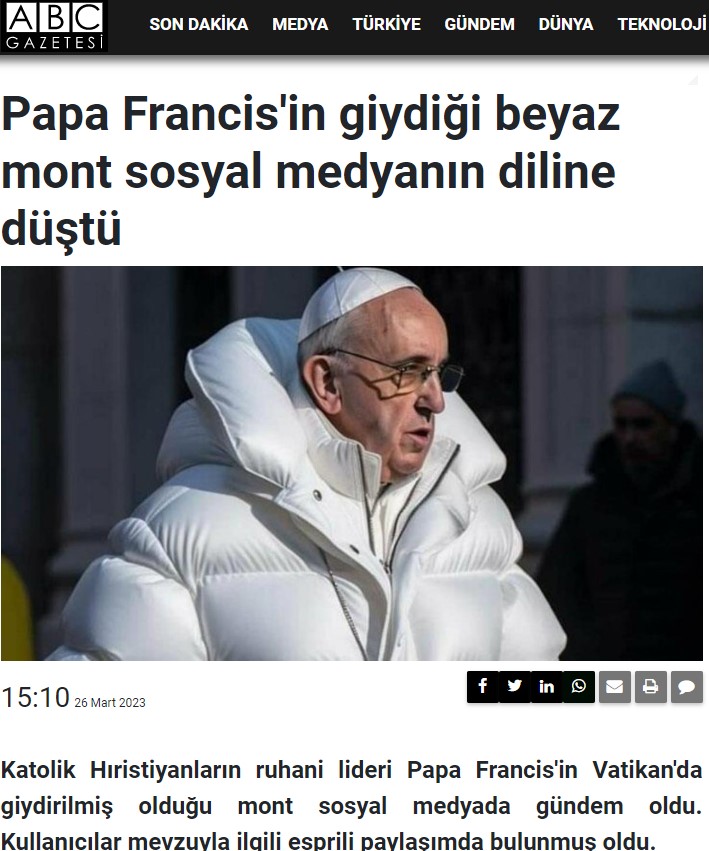
Task: Share the article via WhatsApp
Action: point(579,687)
